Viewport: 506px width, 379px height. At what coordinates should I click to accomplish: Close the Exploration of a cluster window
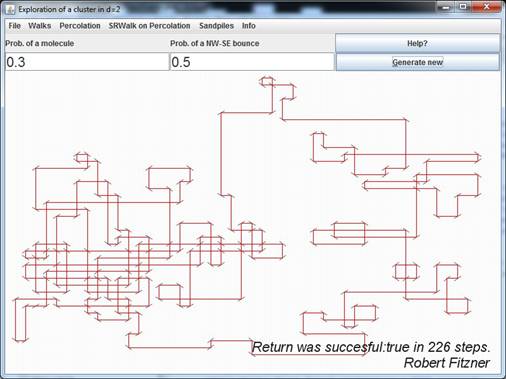point(486,7)
